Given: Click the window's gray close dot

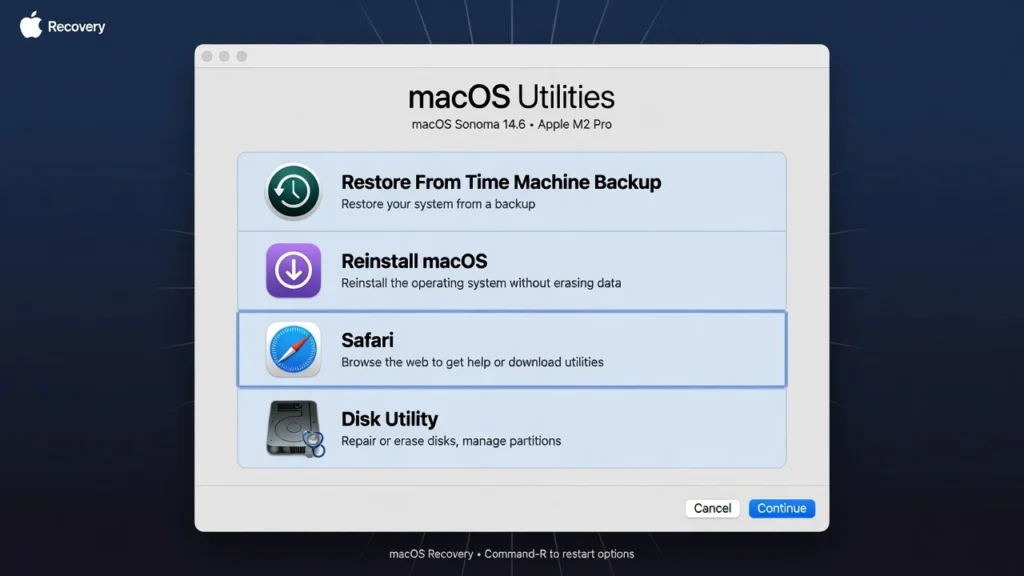Looking at the screenshot, I should [207, 56].
